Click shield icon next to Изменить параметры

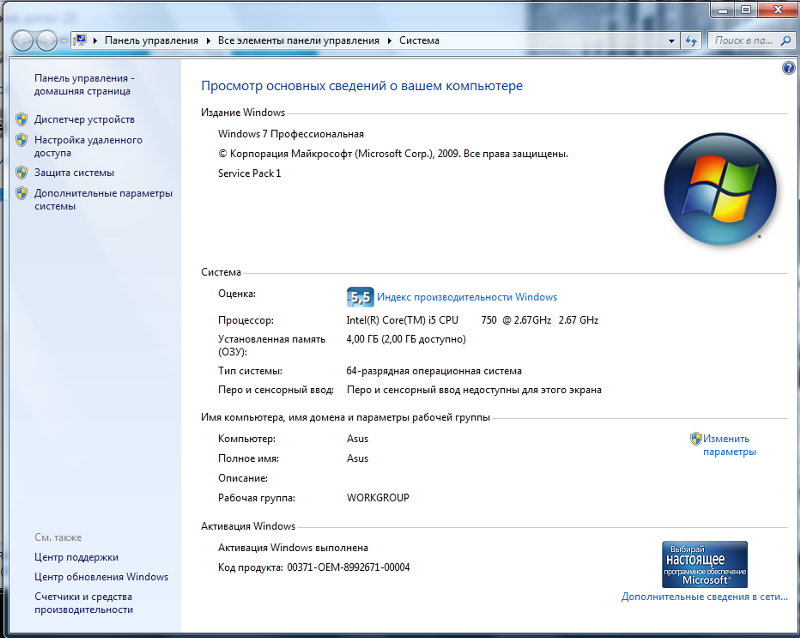click(x=696, y=438)
